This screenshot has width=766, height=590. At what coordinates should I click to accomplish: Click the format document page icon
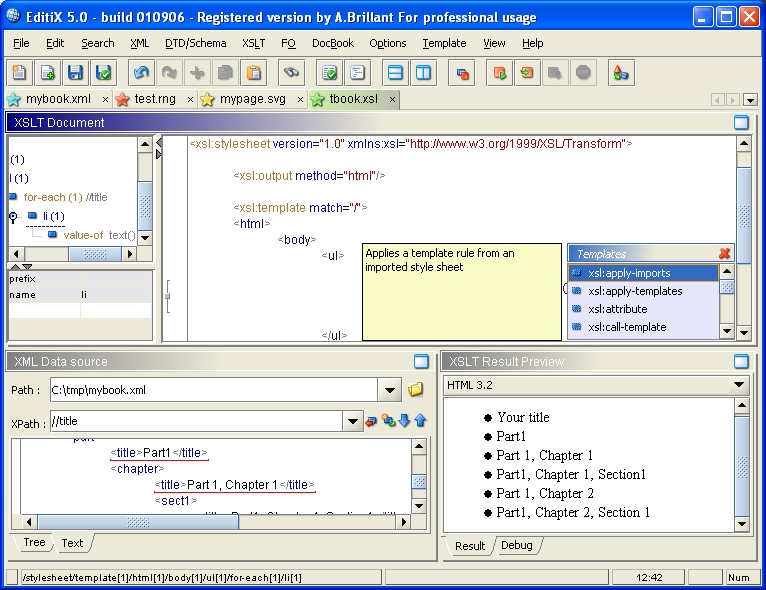coord(358,73)
